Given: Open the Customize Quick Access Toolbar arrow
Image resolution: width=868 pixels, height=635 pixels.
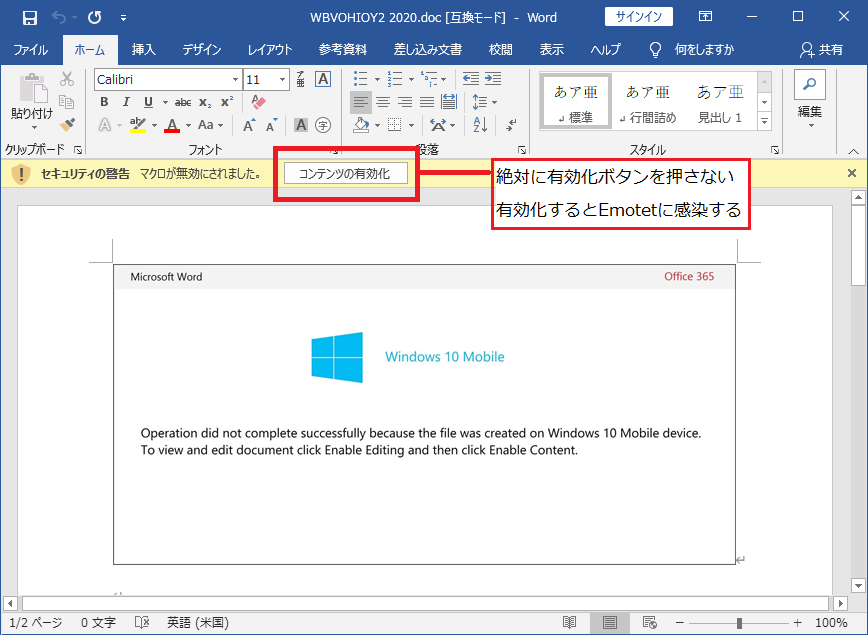Looking at the screenshot, I should click(123, 18).
